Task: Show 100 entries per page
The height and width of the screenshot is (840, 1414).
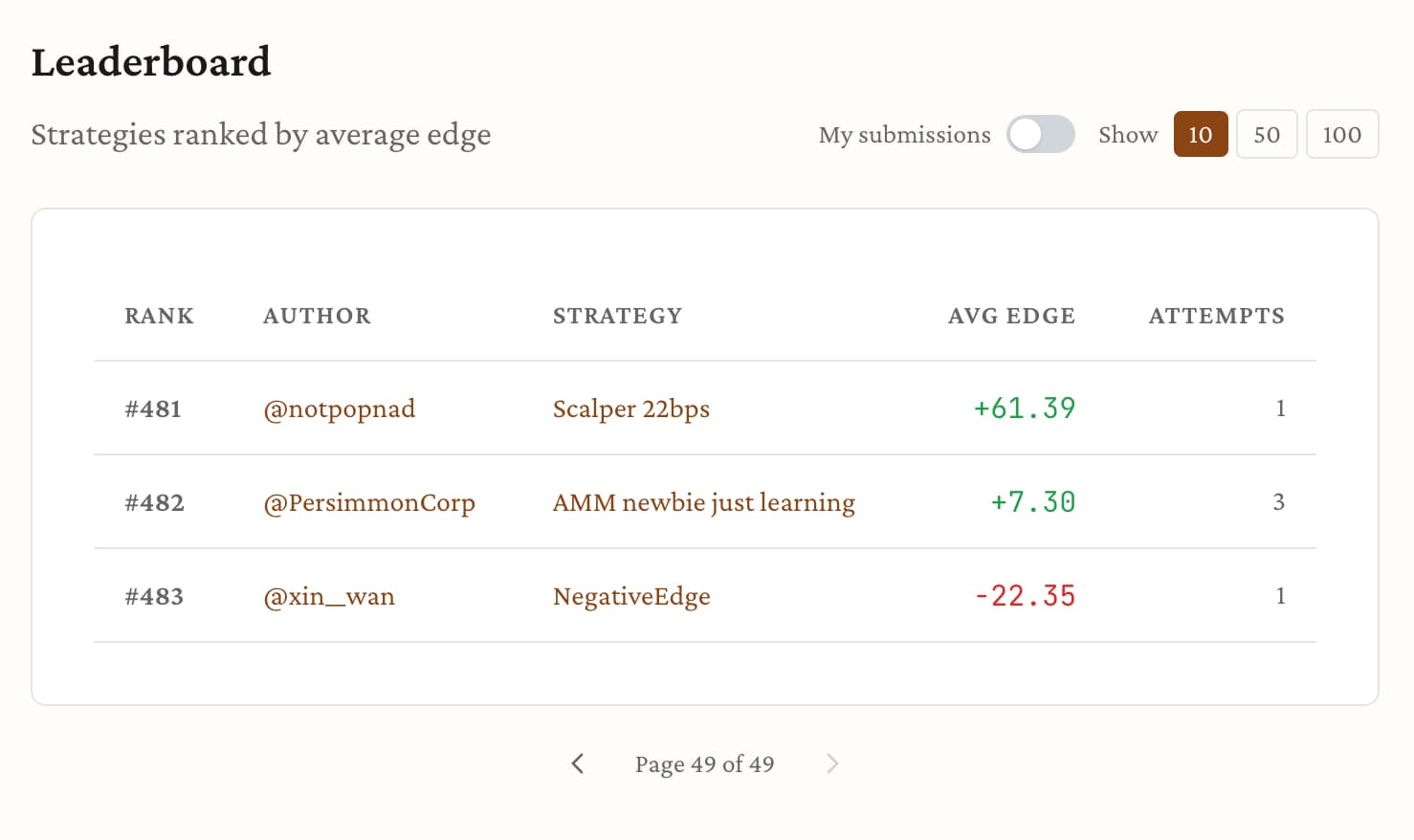Action: (1341, 135)
